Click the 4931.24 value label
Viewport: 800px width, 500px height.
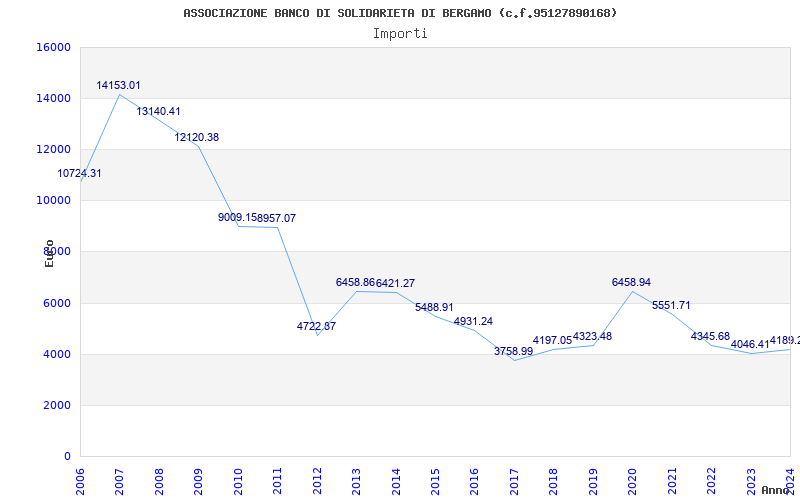(473, 321)
